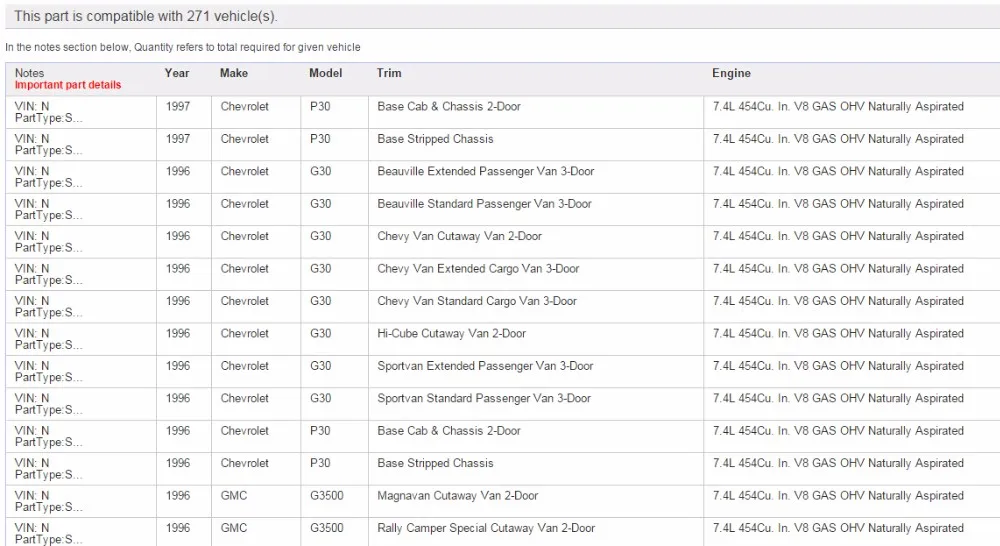Image resolution: width=1000 pixels, height=546 pixels.
Task: Click 'Sportvan Extended Passenger Van 3-Door' trim
Action: (485, 366)
